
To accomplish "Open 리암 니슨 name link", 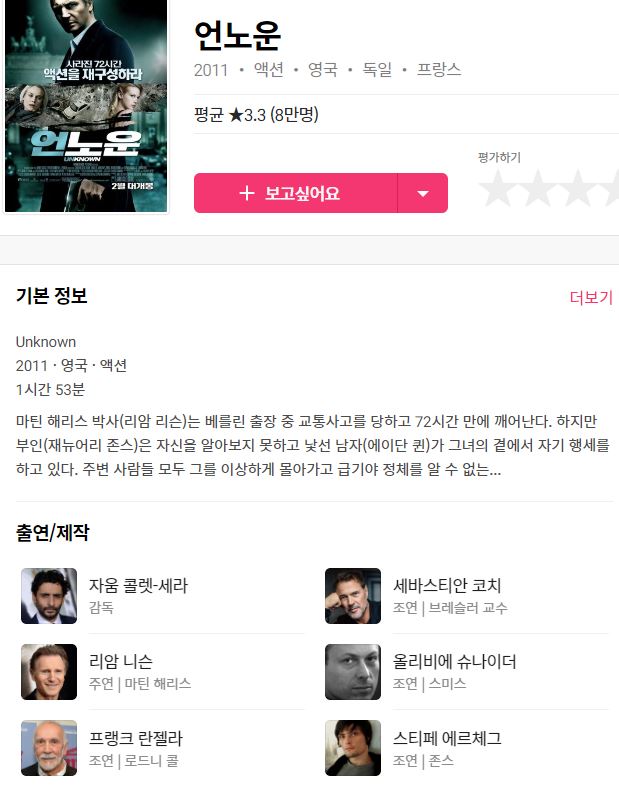I will pos(121,661).
